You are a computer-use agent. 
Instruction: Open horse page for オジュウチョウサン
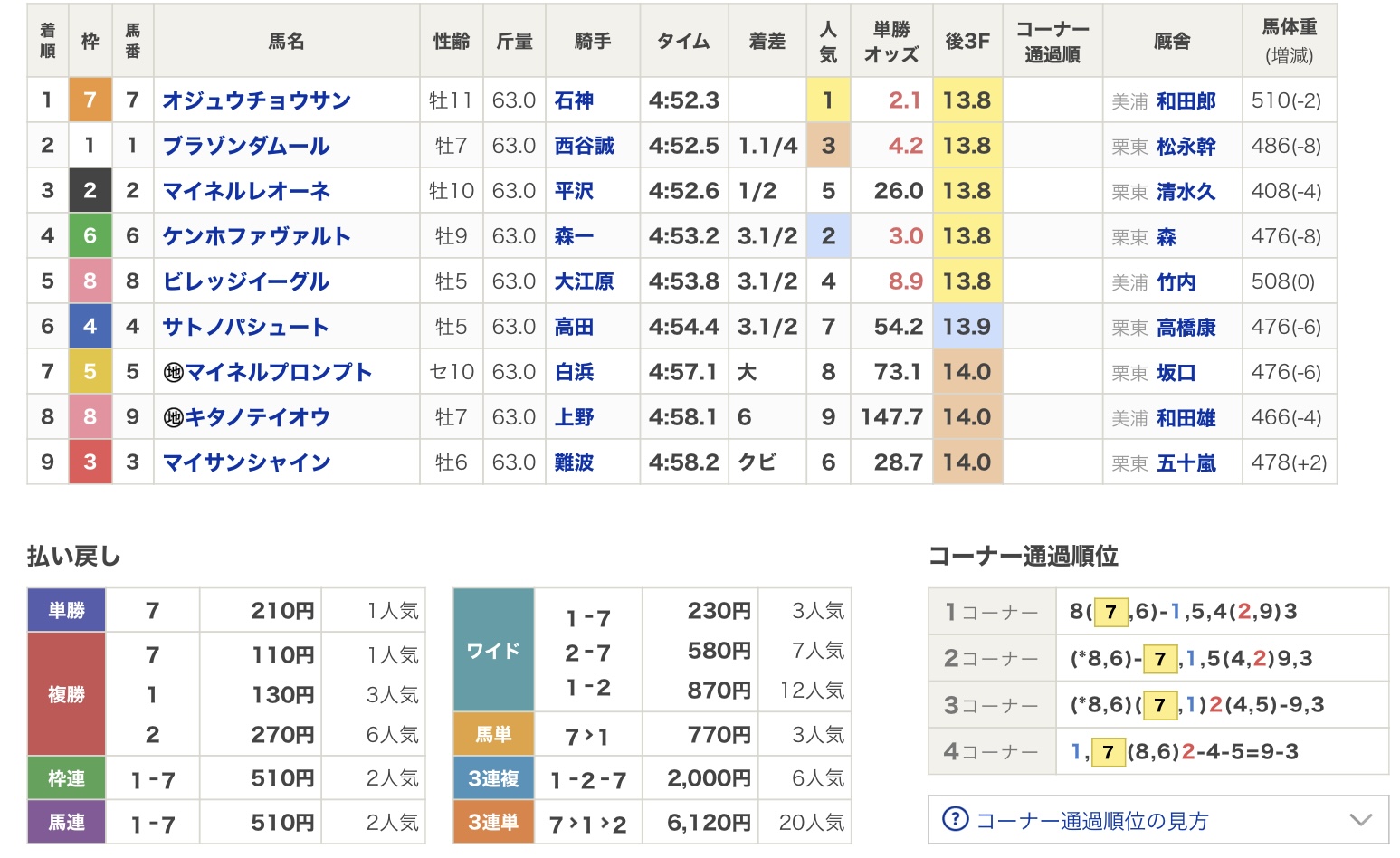(x=256, y=100)
